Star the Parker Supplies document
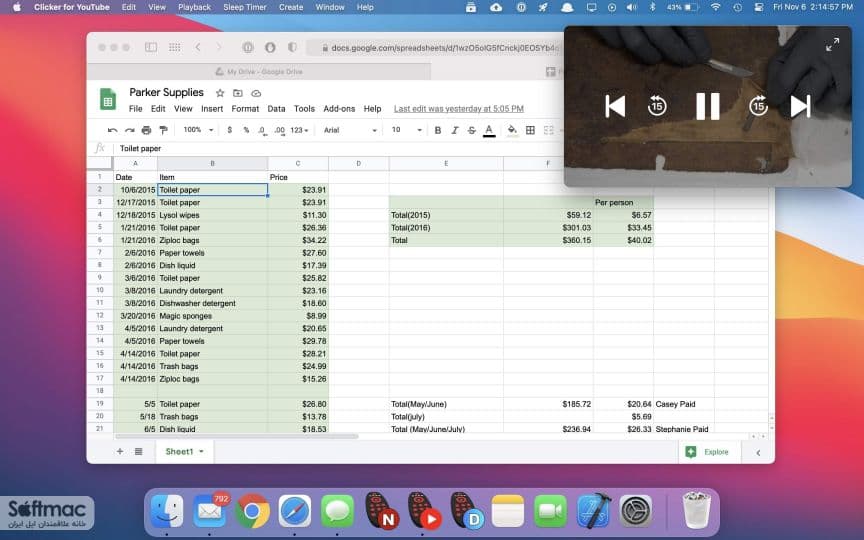The image size is (864, 540). point(220,93)
